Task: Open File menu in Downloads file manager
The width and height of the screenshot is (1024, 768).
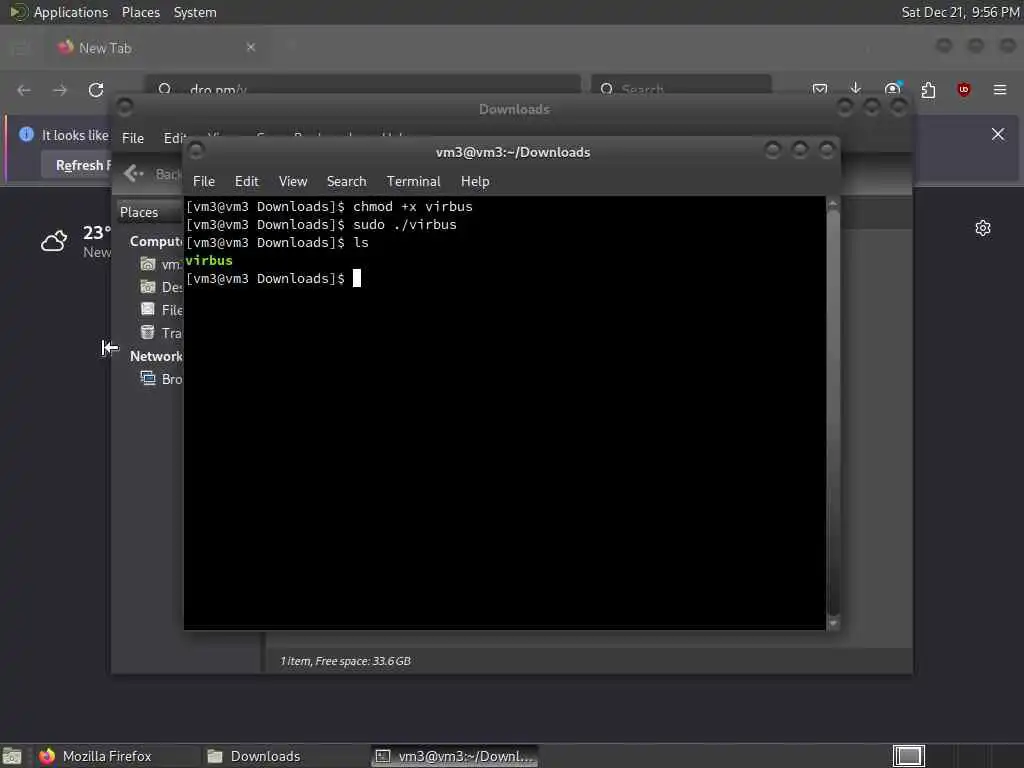Action: (x=133, y=138)
